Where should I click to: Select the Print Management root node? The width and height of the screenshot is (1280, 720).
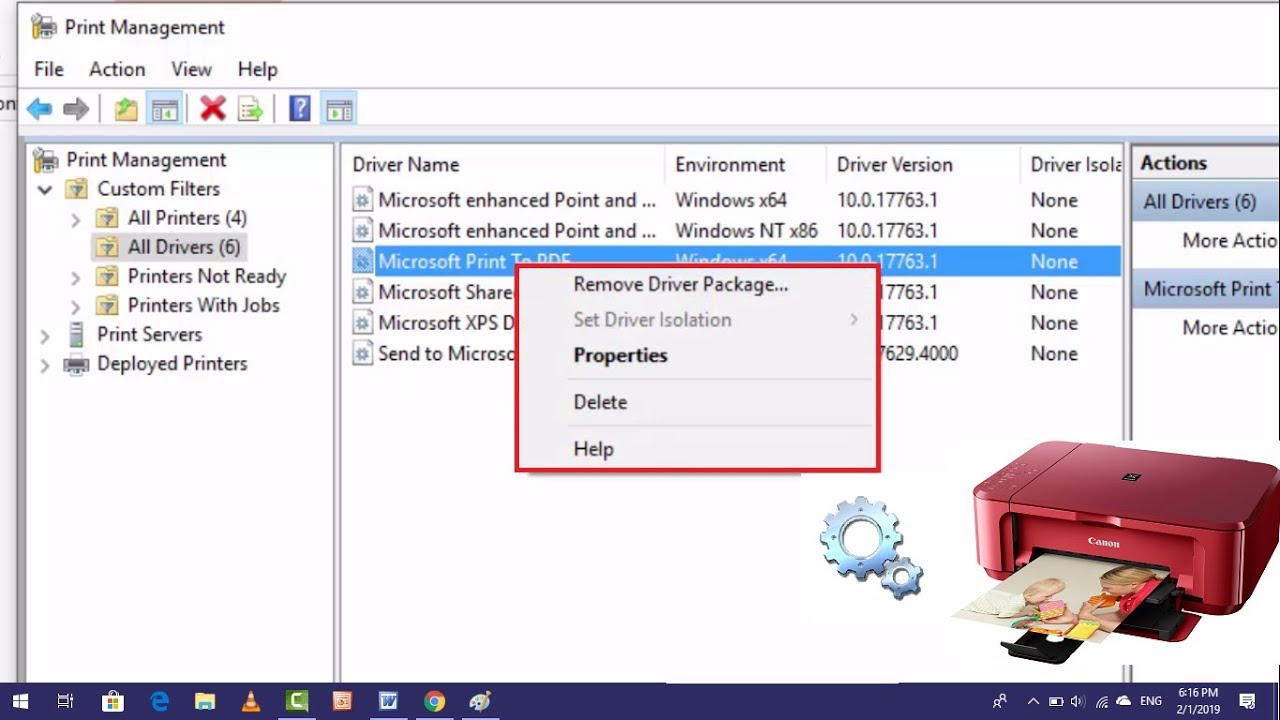pyautogui.click(x=146, y=160)
